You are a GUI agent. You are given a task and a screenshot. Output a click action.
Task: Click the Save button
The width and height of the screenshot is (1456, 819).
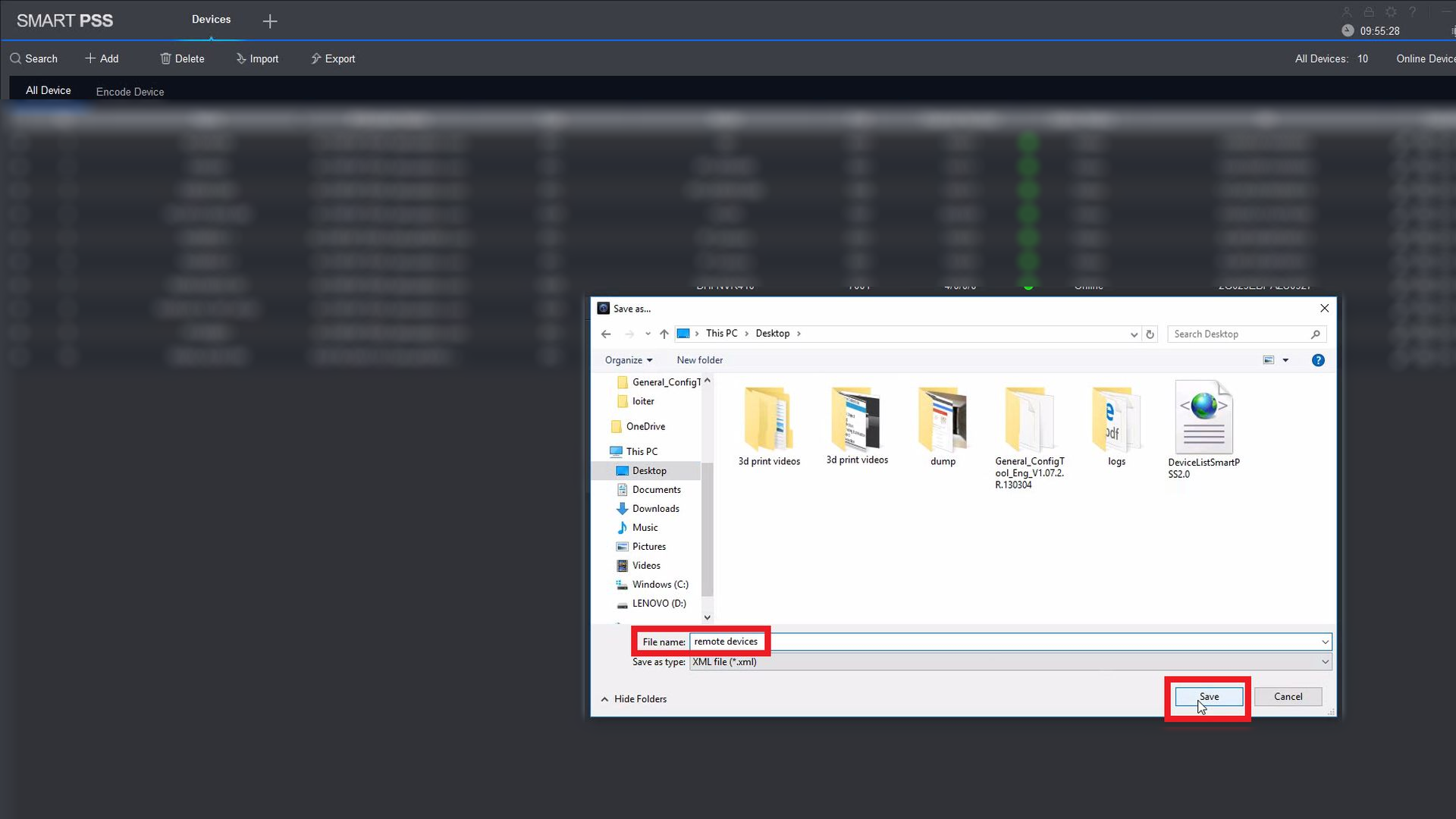(x=1209, y=697)
